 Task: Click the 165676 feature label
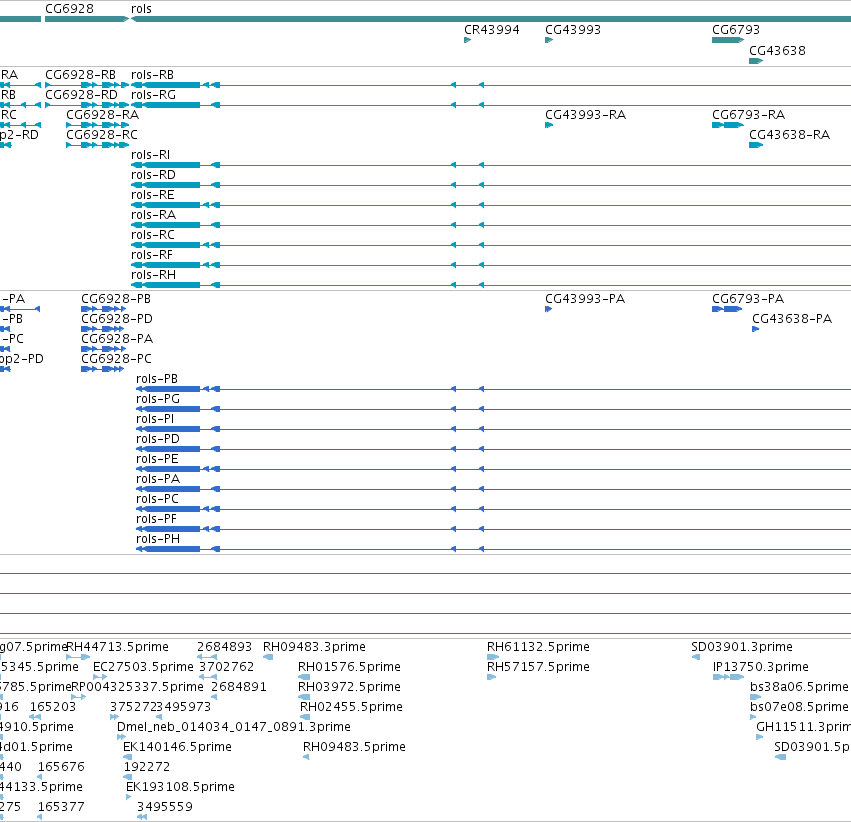pos(61,768)
